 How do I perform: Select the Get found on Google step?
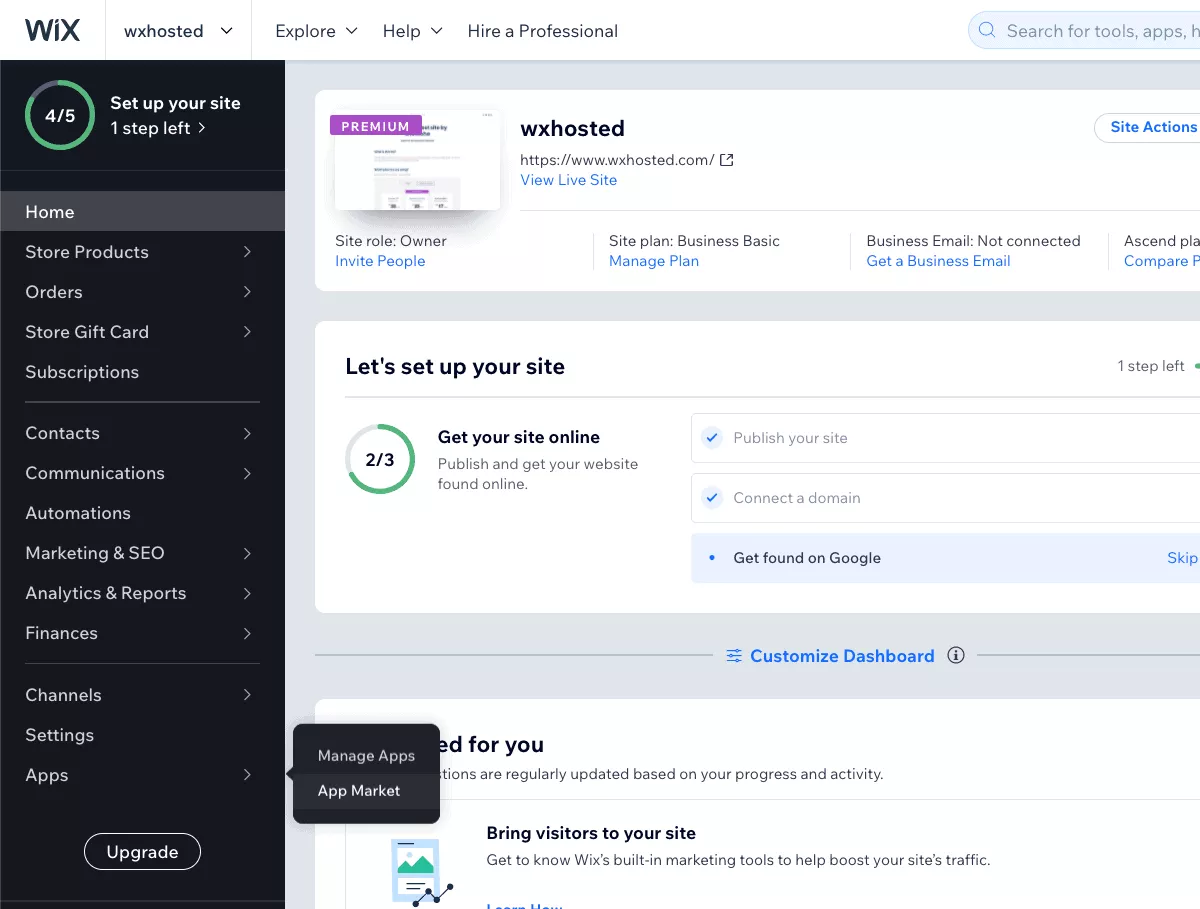click(x=945, y=558)
